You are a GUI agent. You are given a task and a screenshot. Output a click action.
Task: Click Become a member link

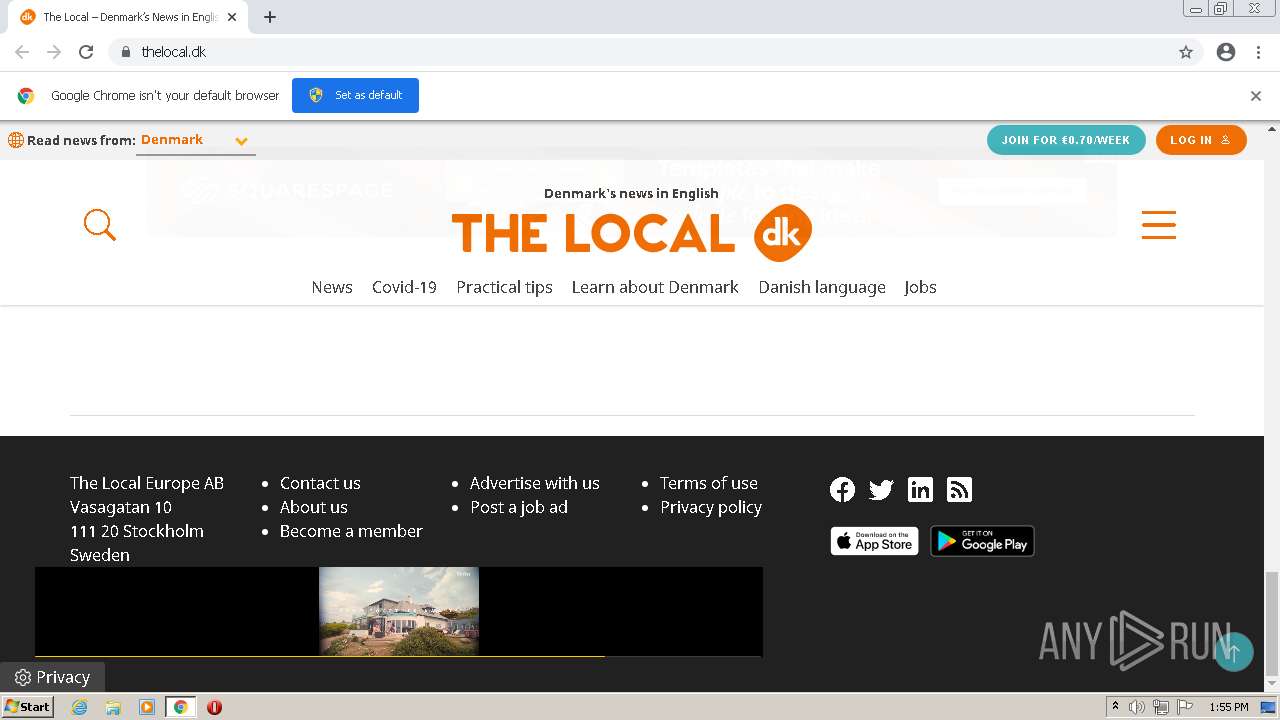pyautogui.click(x=351, y=531)
